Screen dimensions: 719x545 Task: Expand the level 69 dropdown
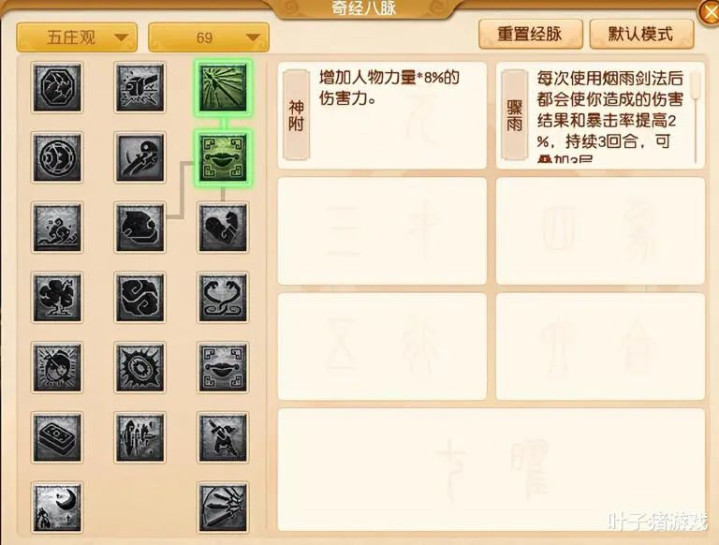209,37
